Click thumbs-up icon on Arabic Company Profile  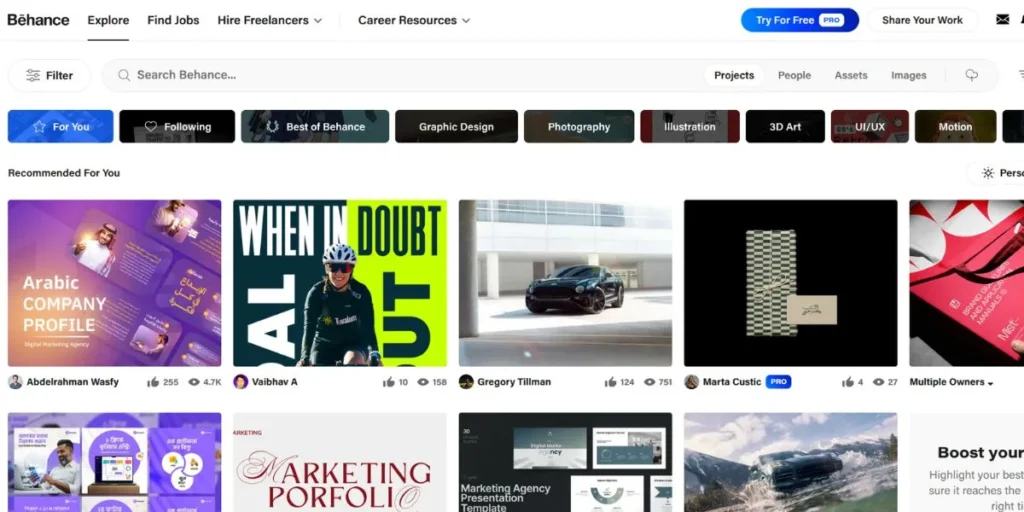pyautogui.click(x=153, y=382)
